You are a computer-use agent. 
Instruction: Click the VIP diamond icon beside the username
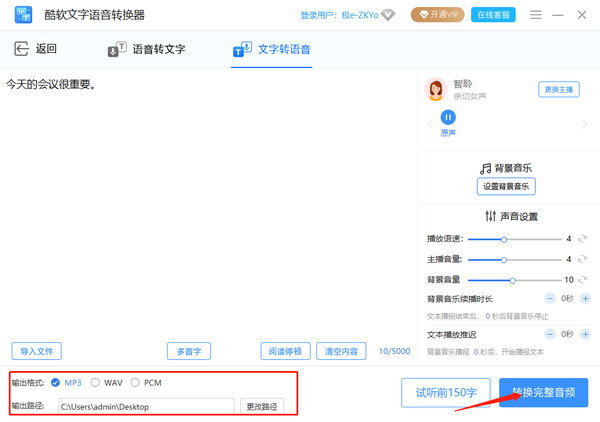(x=388, y=15)
